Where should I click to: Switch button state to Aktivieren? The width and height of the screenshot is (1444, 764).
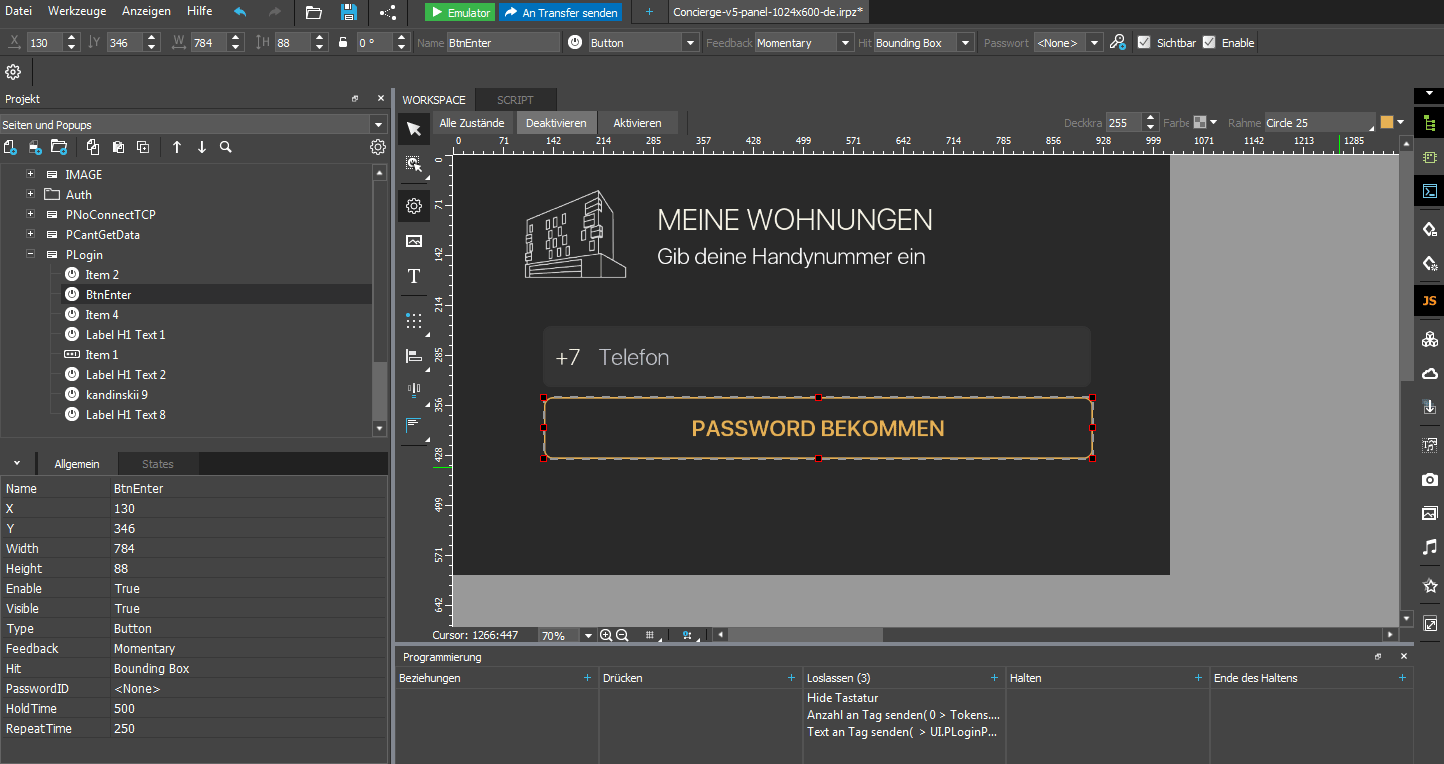[637, 123]
